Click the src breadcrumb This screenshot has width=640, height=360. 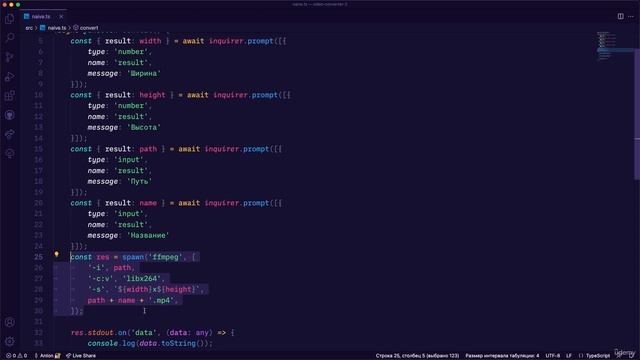(x=29, y=28)
